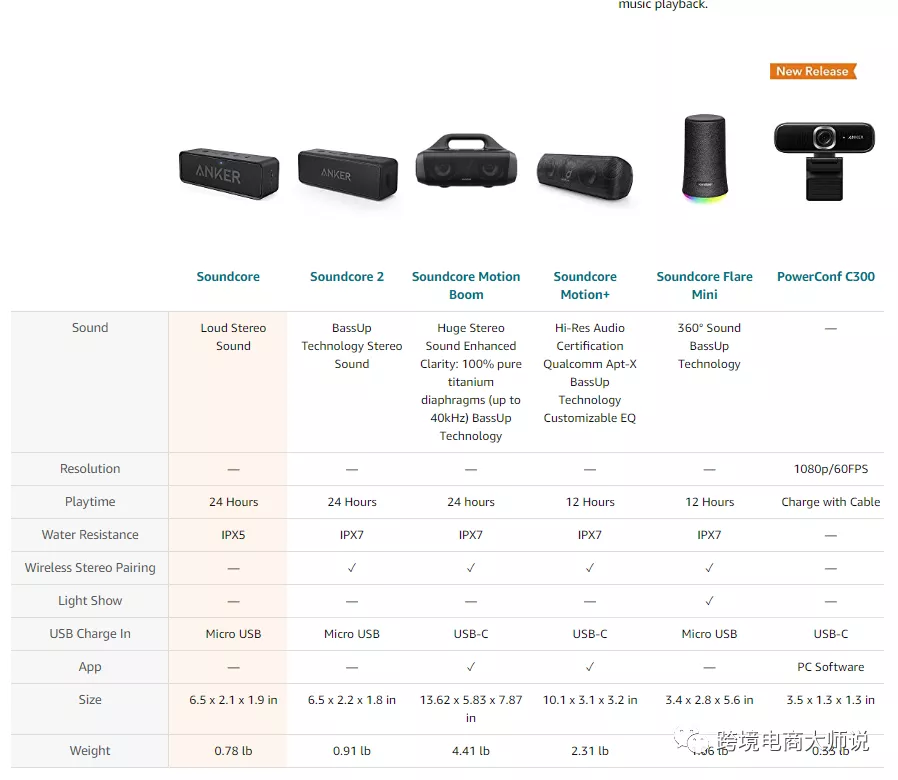Click the Soundcore 2 wireless stereo pairing checkmark

click(x=352, y=568)
